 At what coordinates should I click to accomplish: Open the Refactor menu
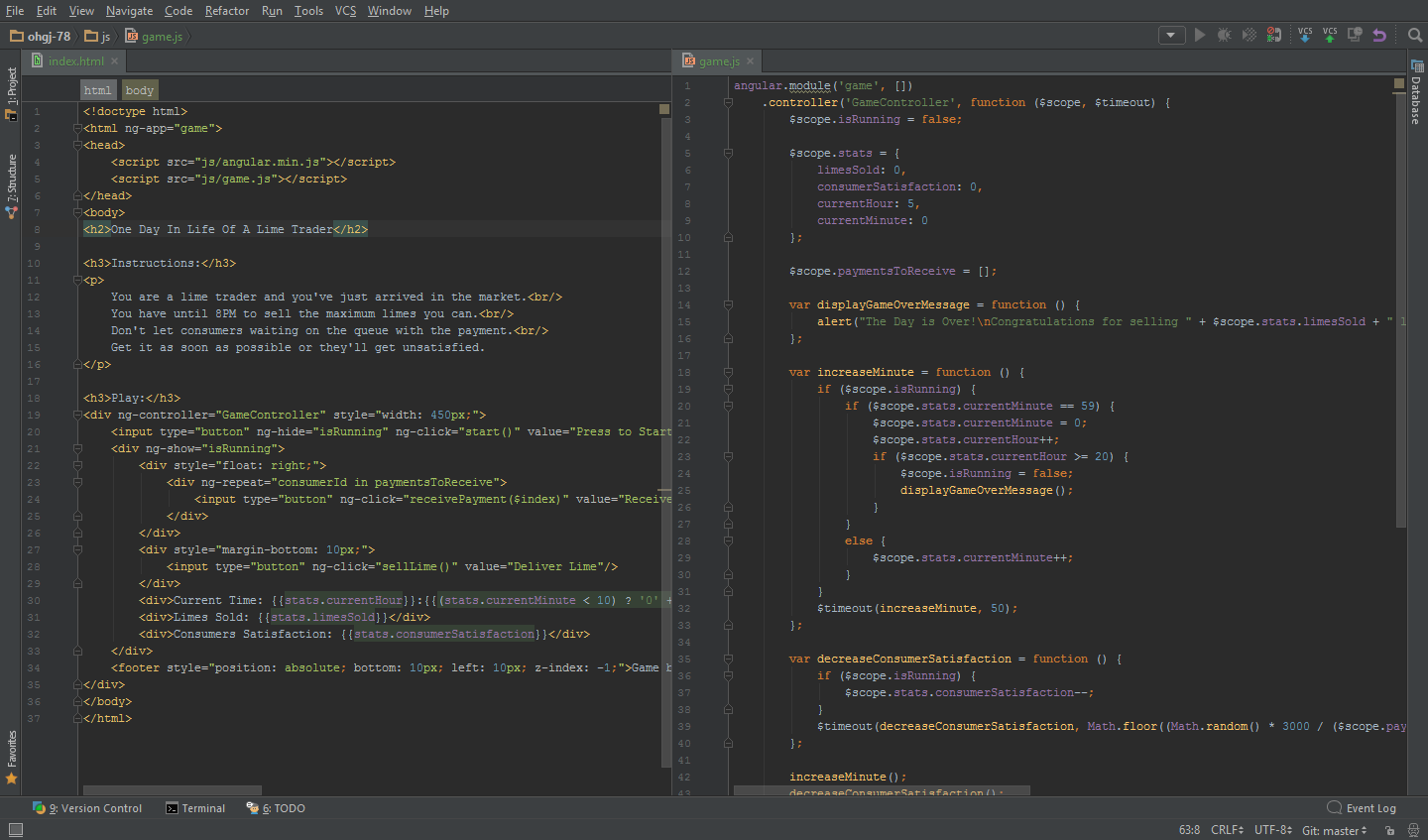coord(227,11)
